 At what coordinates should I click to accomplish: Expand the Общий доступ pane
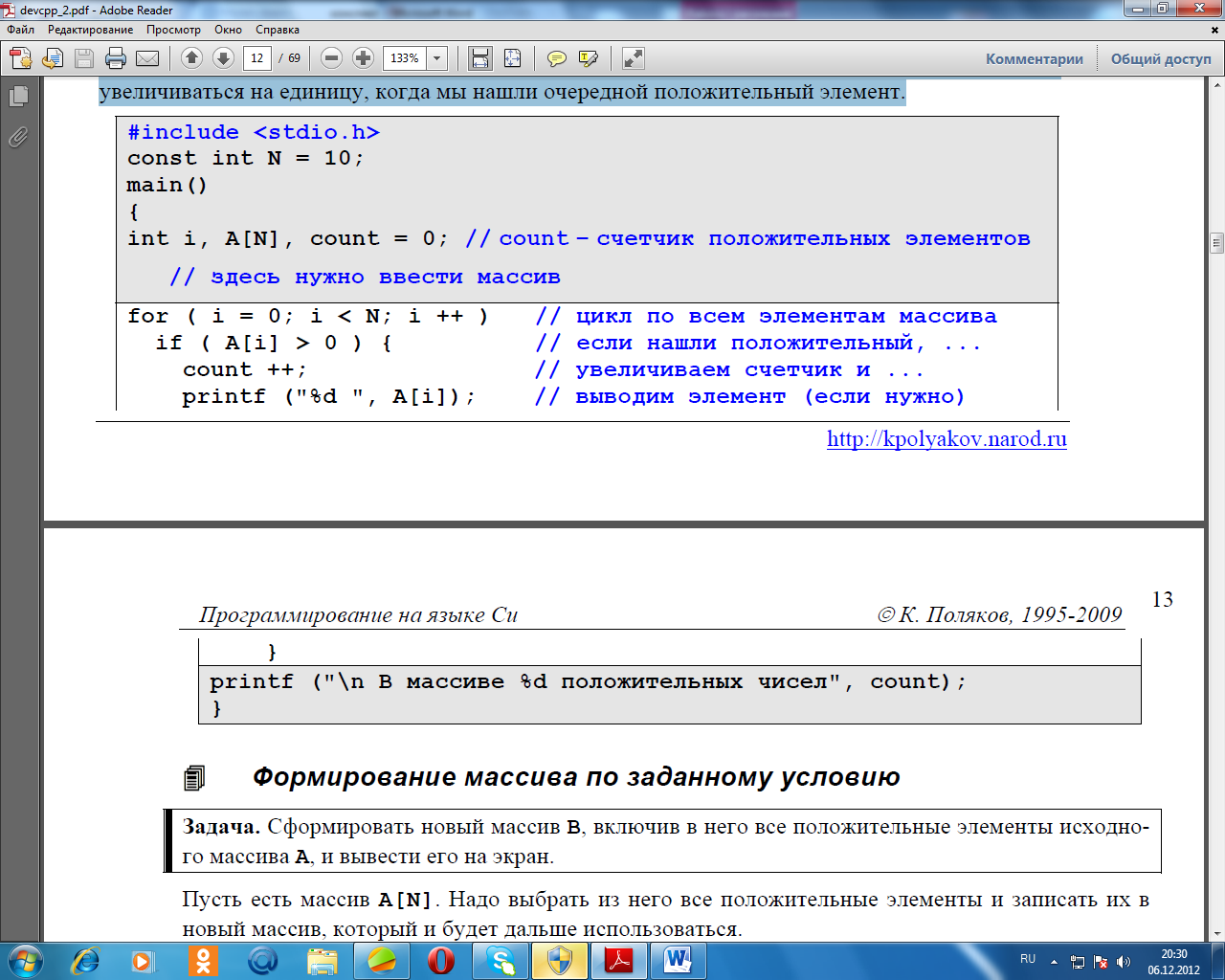pos(1161,58)
